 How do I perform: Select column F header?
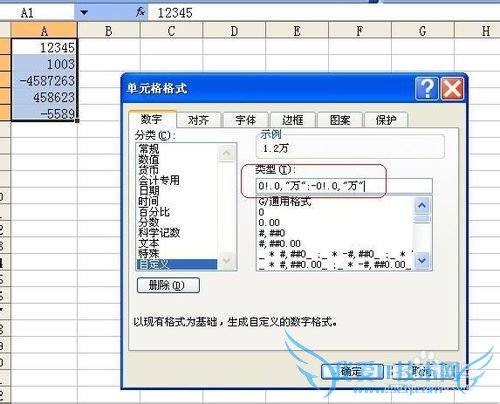pos(360,31)
